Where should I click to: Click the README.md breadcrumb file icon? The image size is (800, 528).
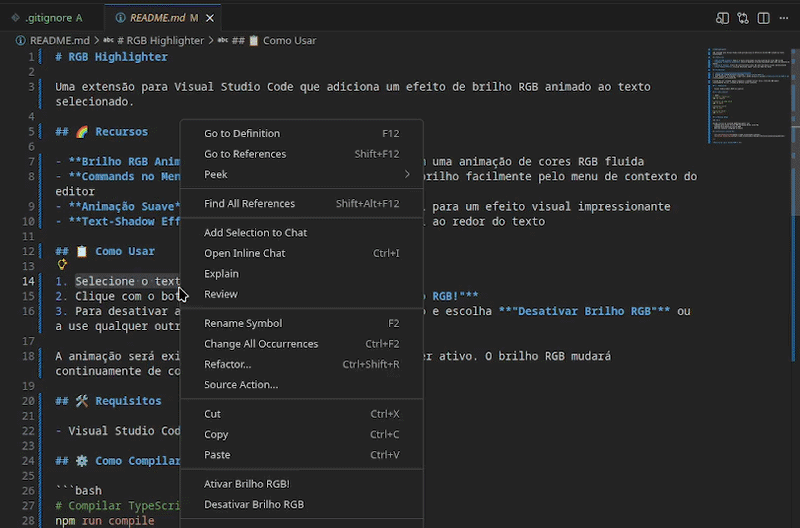(20, 40)
